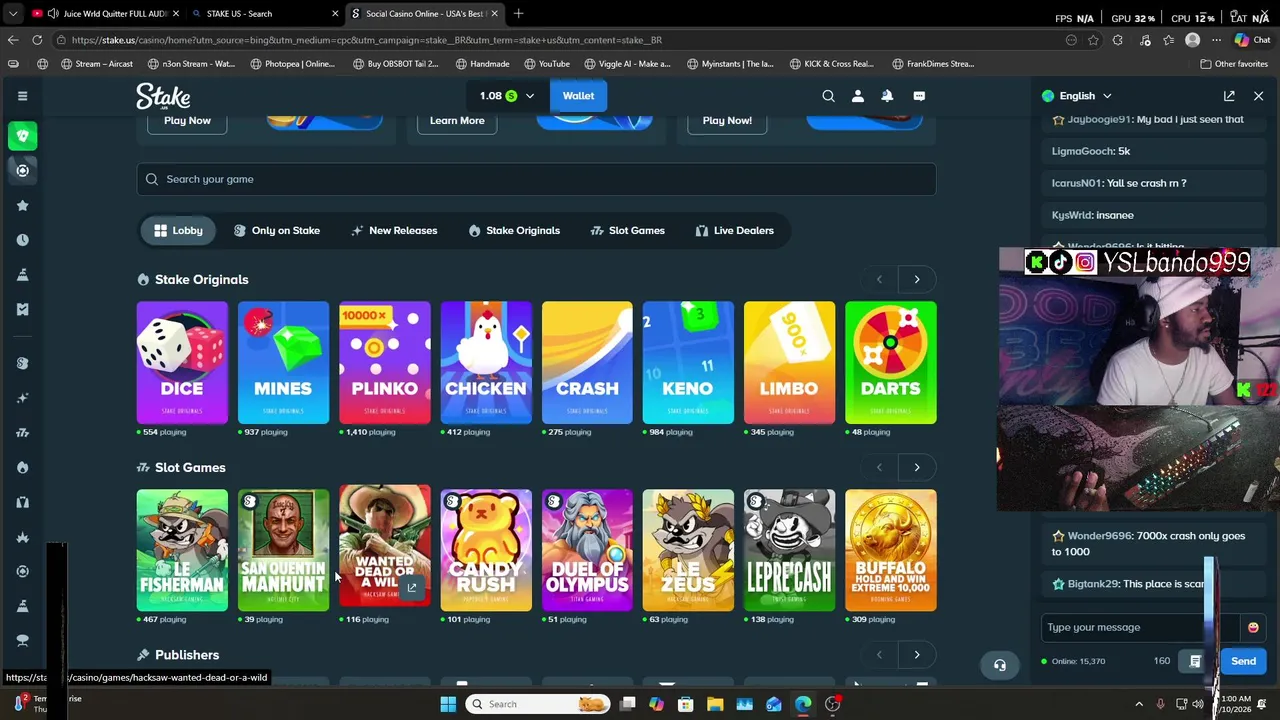Open the user profile icon

(857, 96)
